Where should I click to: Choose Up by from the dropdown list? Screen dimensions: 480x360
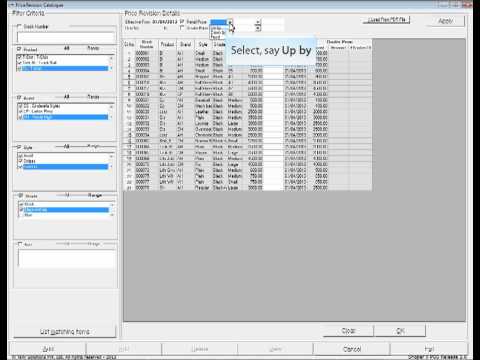click(x=217, y=28)
